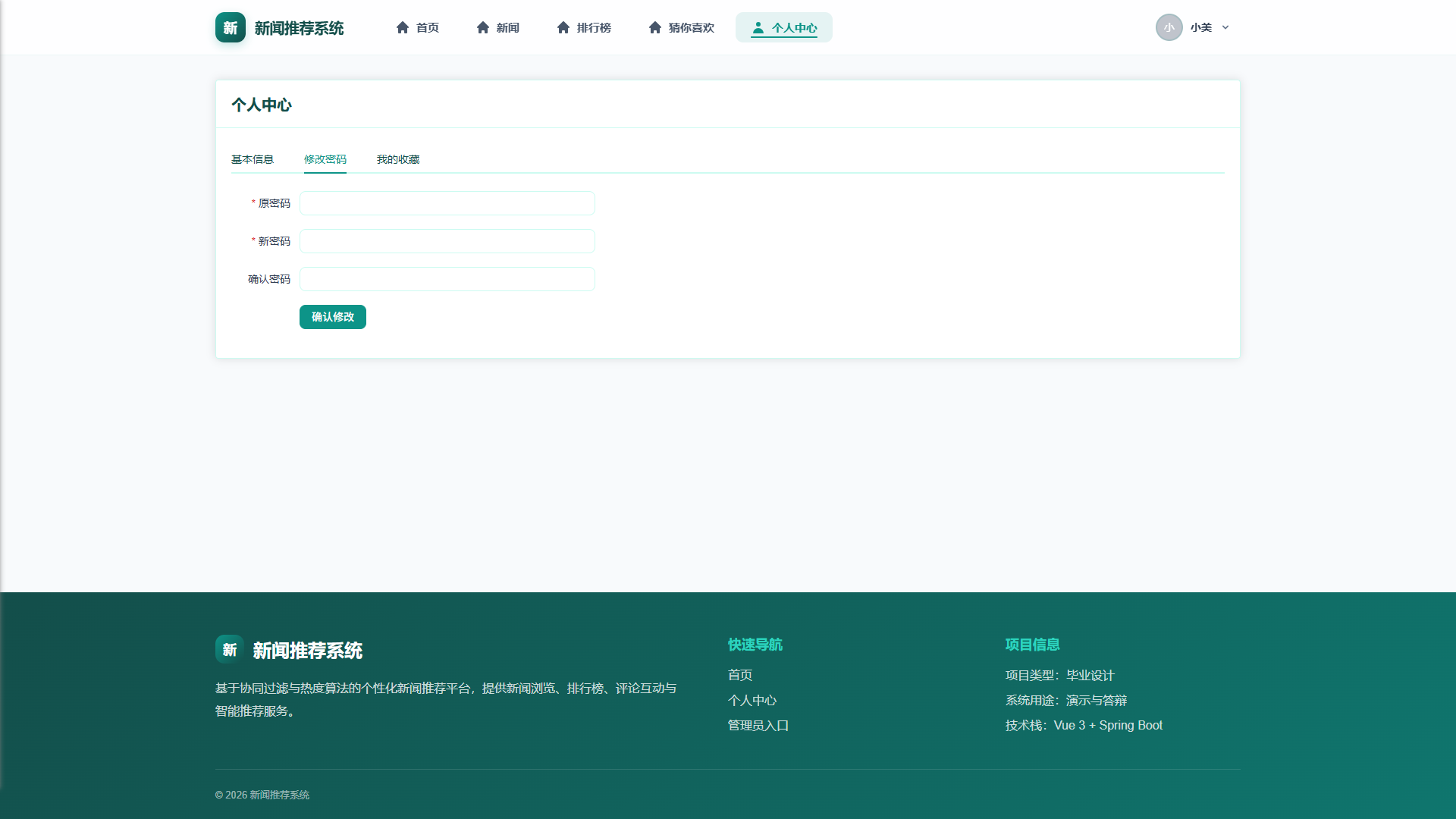The width and height of the screenshot is (1456, 819).
Task: Click the 确认修改 button
Action: 333,317
